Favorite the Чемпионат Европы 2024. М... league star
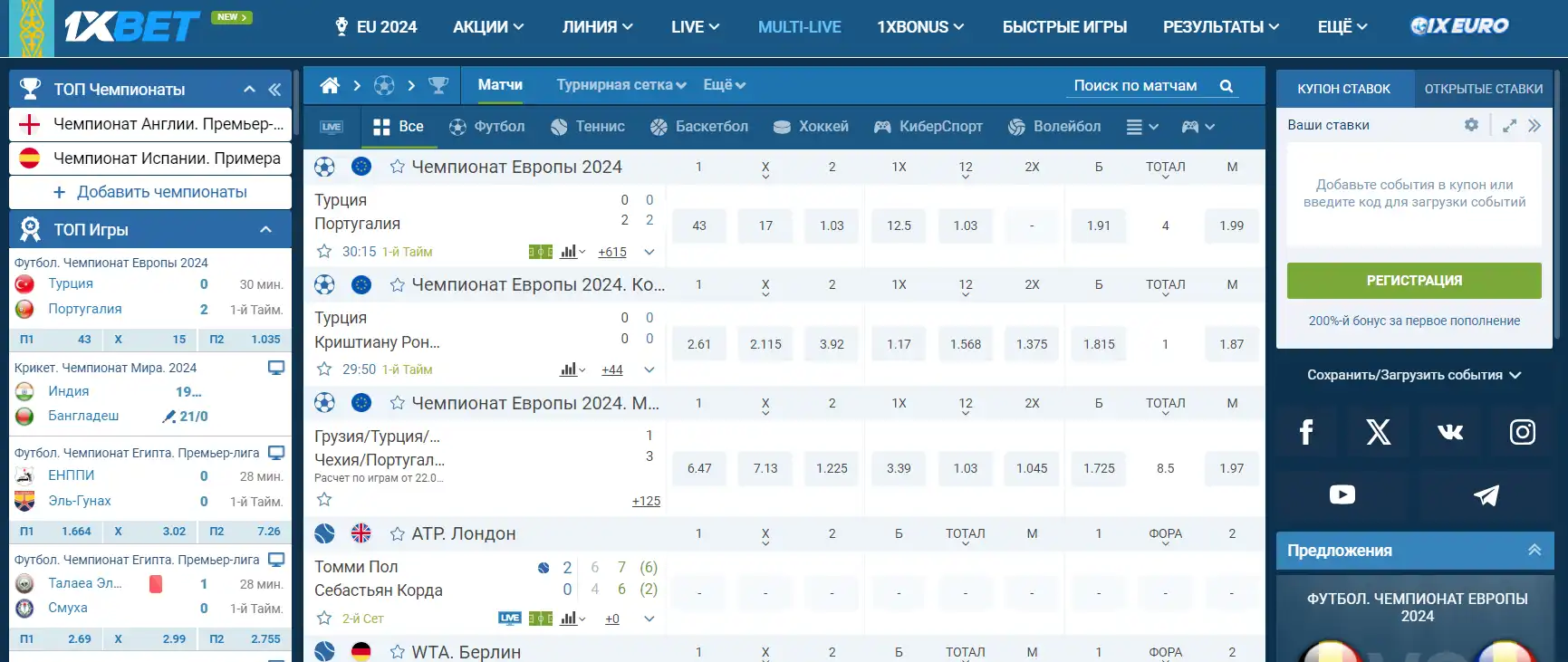 coord(397,403)
